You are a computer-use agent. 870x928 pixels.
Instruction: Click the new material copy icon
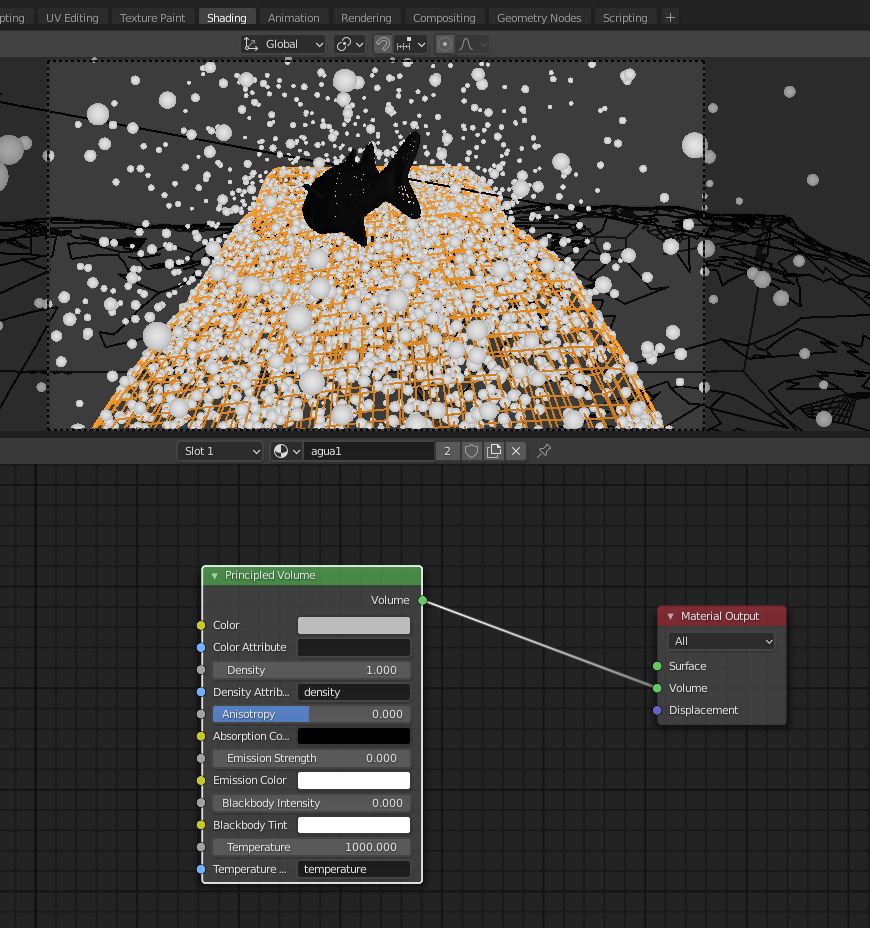[x=494, y=451]
